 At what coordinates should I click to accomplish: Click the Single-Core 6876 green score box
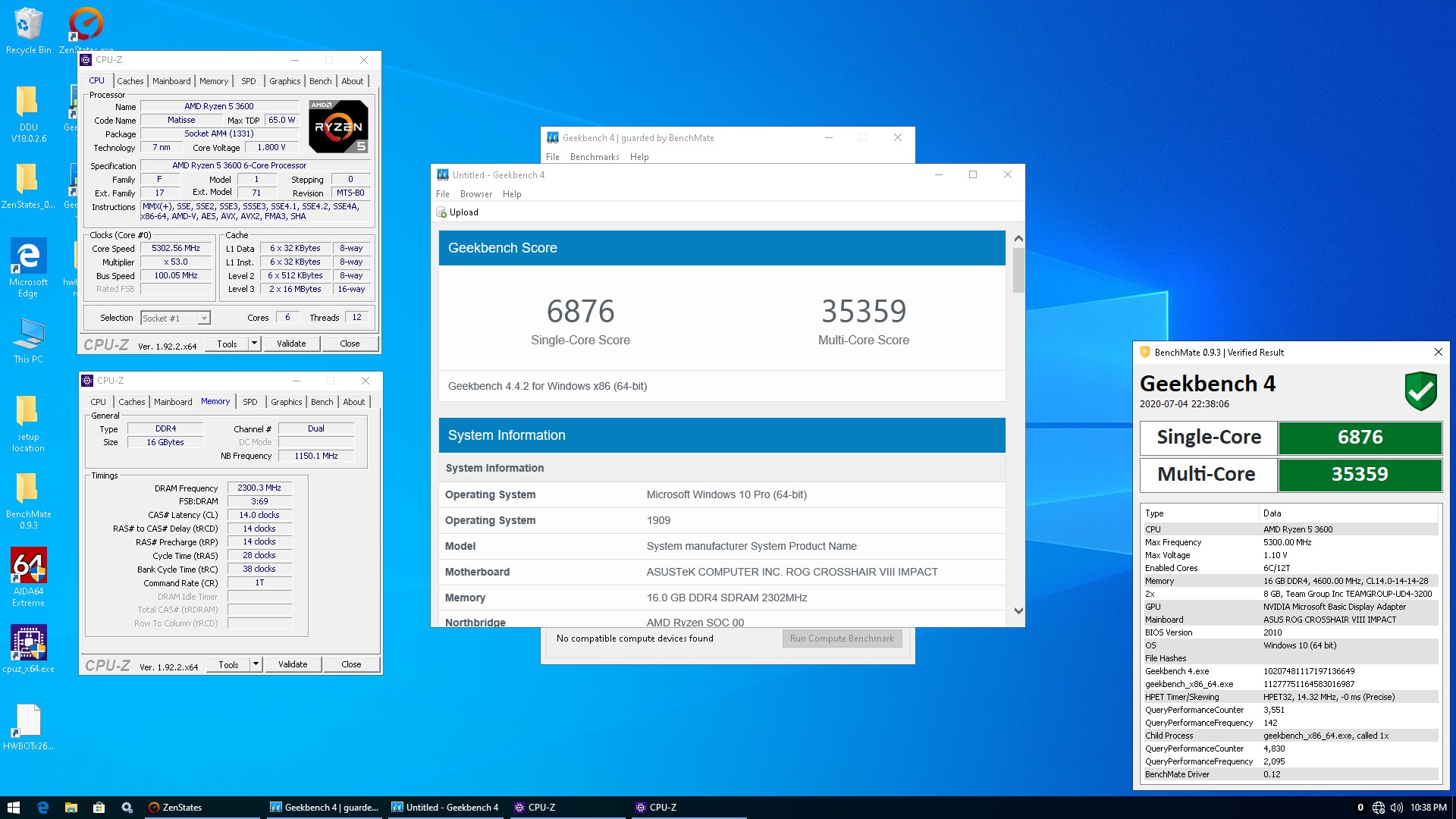coord(1360,438)
